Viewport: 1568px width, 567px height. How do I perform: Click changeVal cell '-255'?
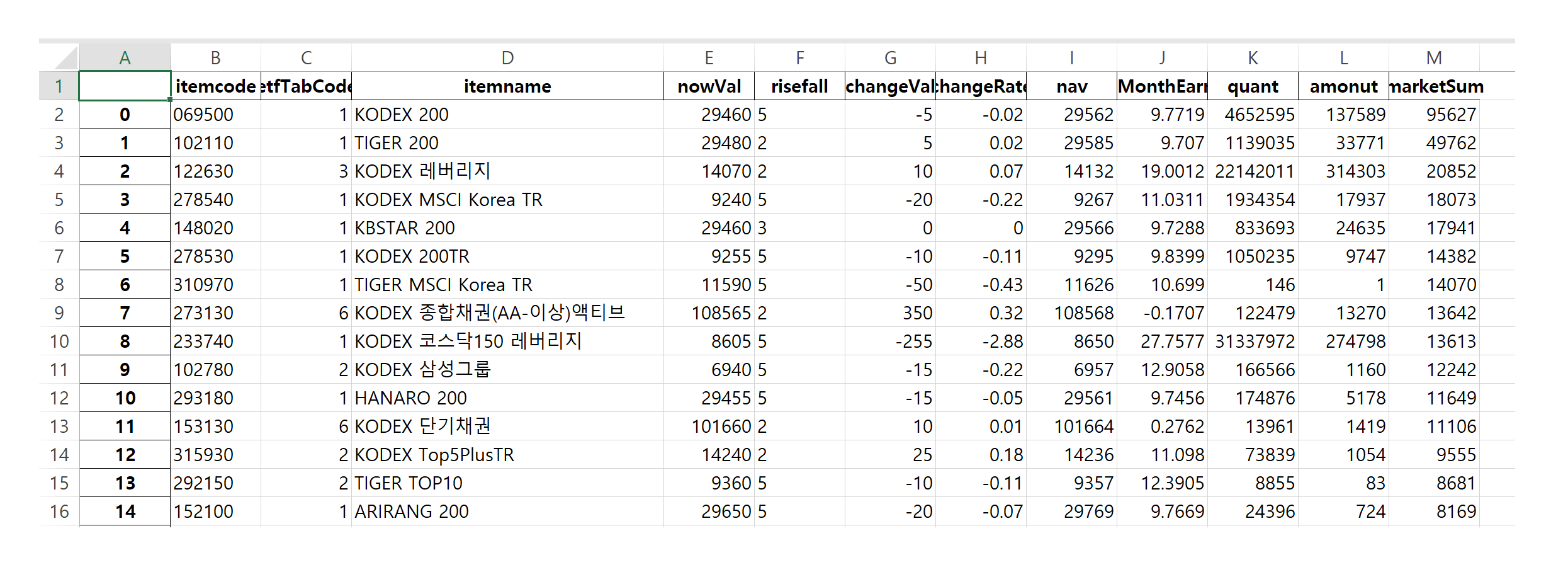tap(890, 341)
